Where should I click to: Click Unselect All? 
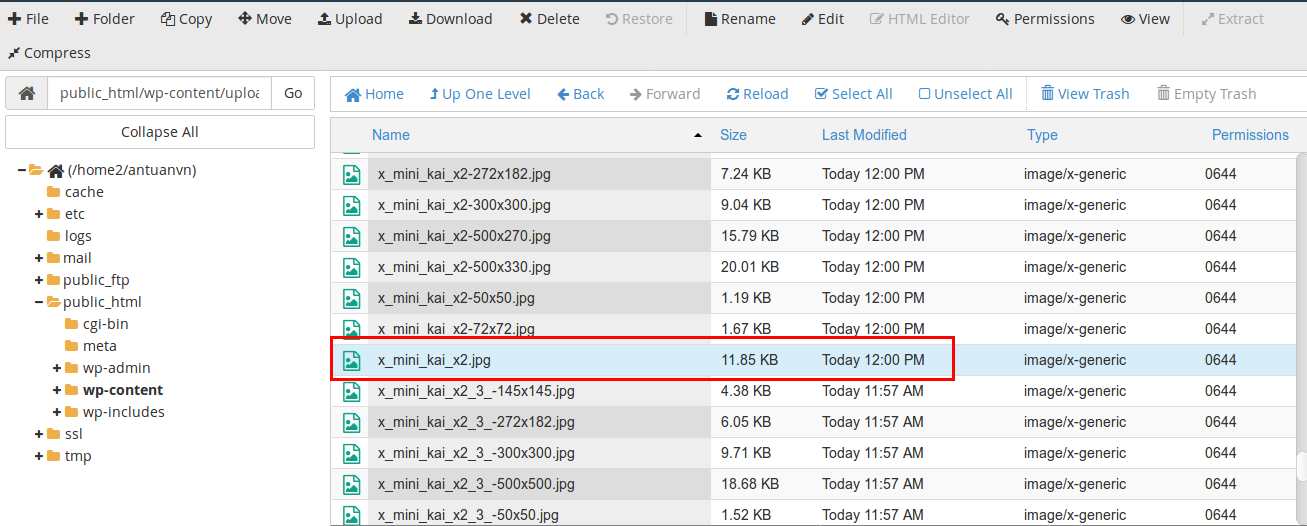[x=965, y=94]
